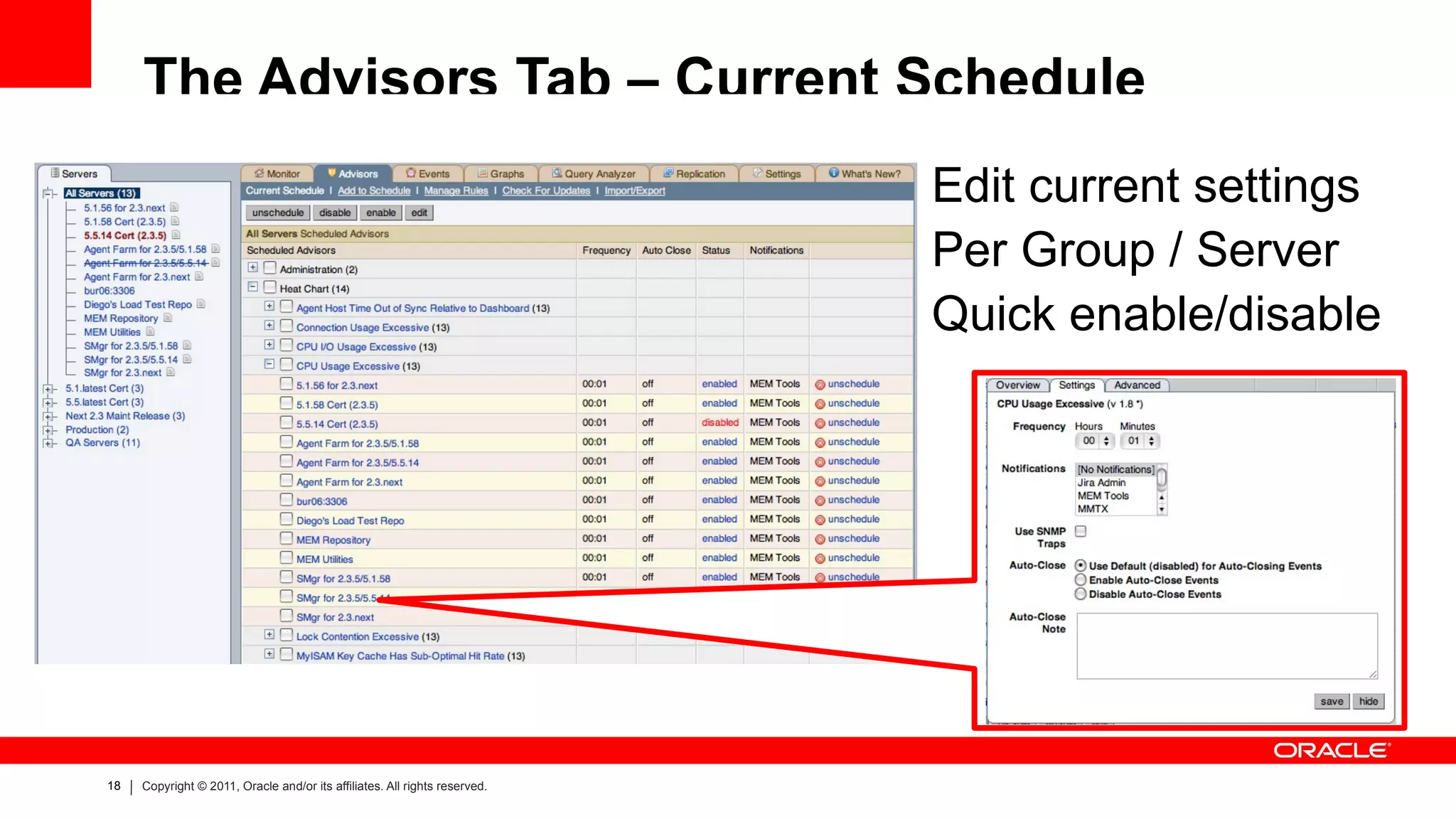
Task: Expand the 5.1.latest Cert (3) server group
Action: click(48, 389)
